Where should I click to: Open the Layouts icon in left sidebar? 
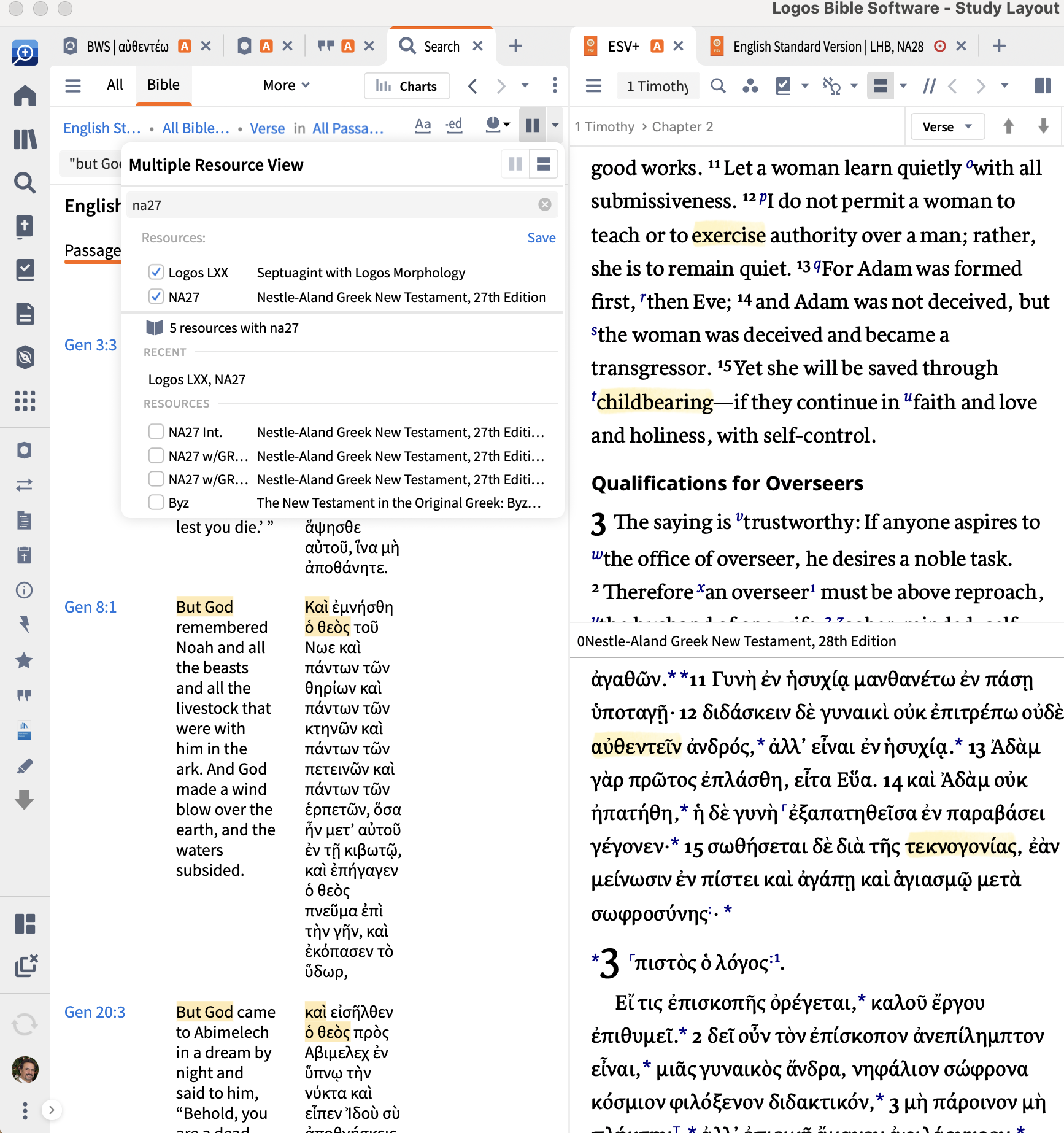tap(25, 923)
